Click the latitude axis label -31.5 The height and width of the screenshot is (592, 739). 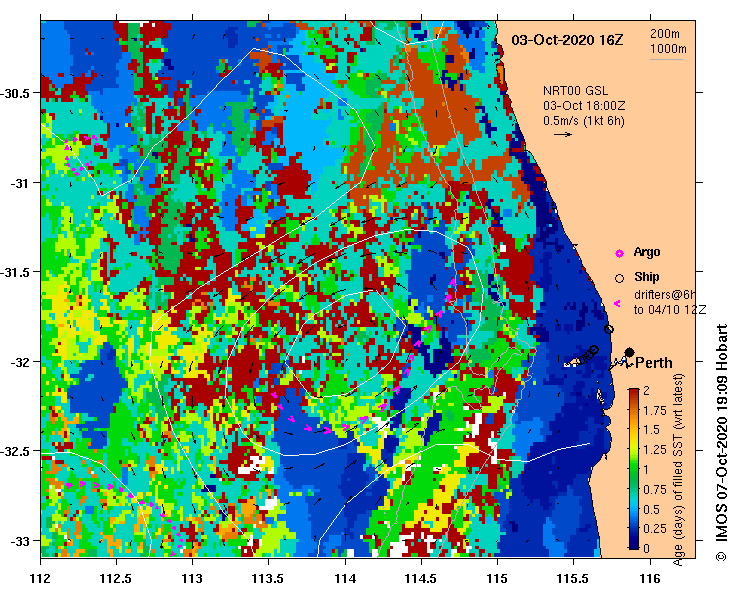tap(16, 272)
